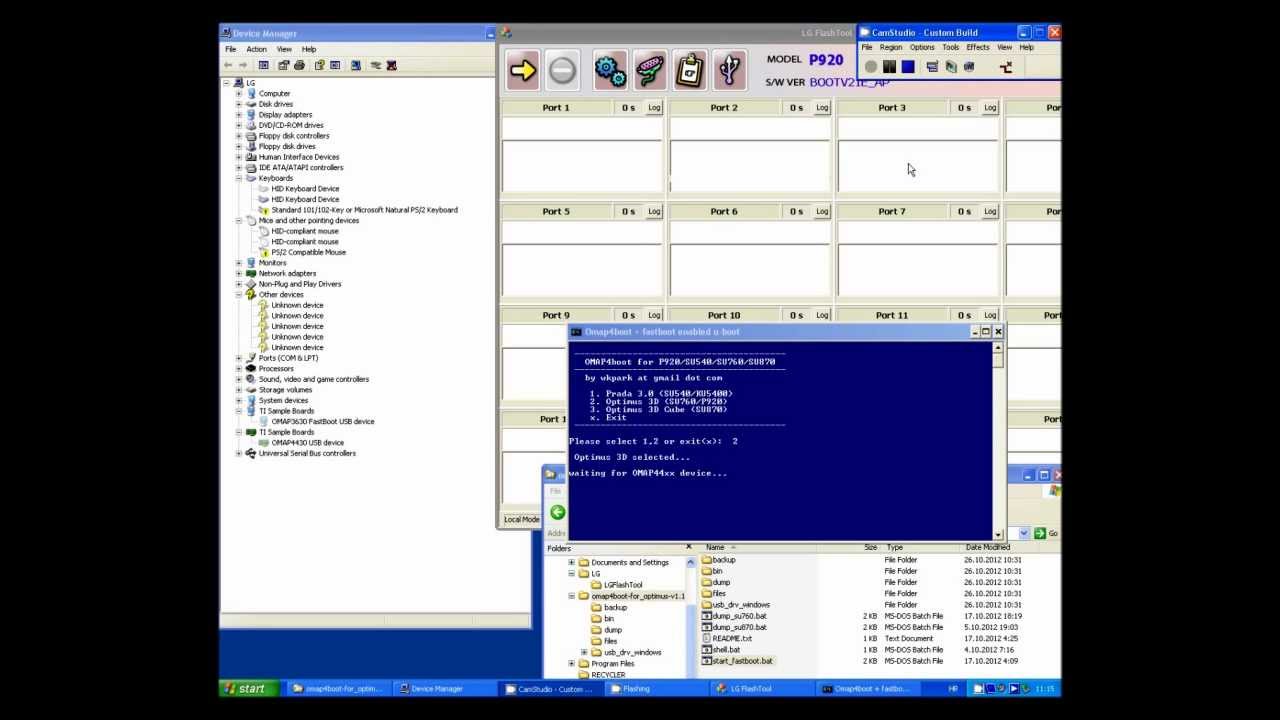Click the Explorer green Go button

click(1045, 533)
